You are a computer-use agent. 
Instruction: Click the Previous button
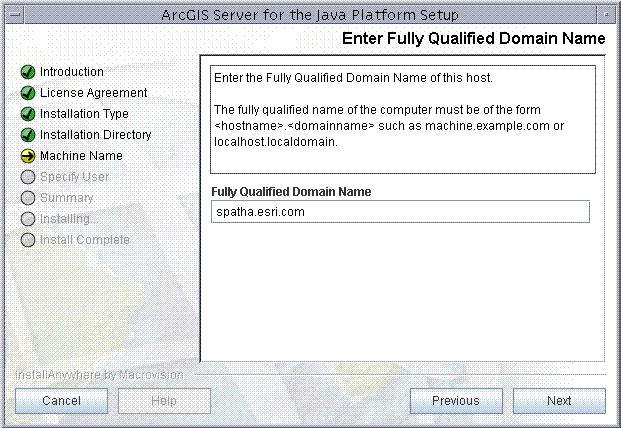pos(456,401)
